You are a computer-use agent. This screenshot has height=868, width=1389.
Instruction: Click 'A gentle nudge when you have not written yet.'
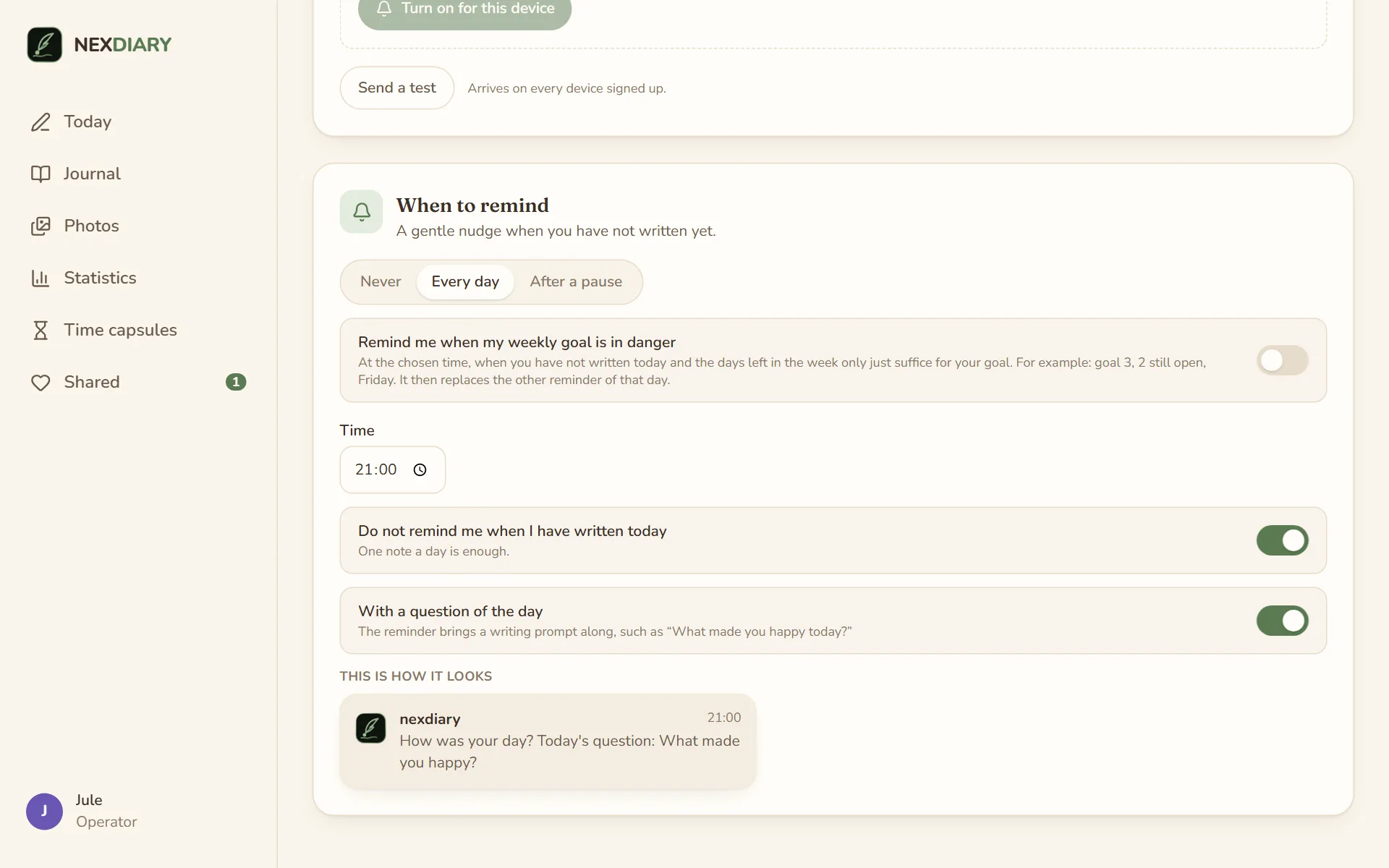tap(556, 231)
